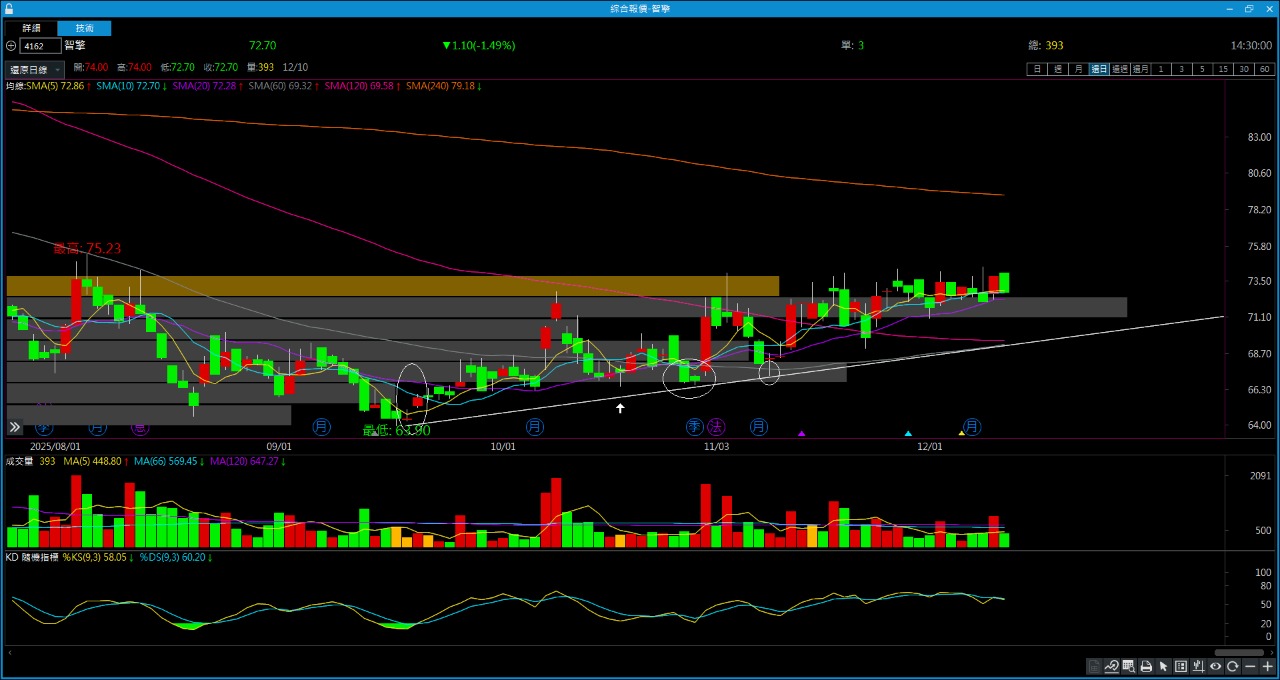Zoom in chart with plus icon

(x=1268, y=667)
